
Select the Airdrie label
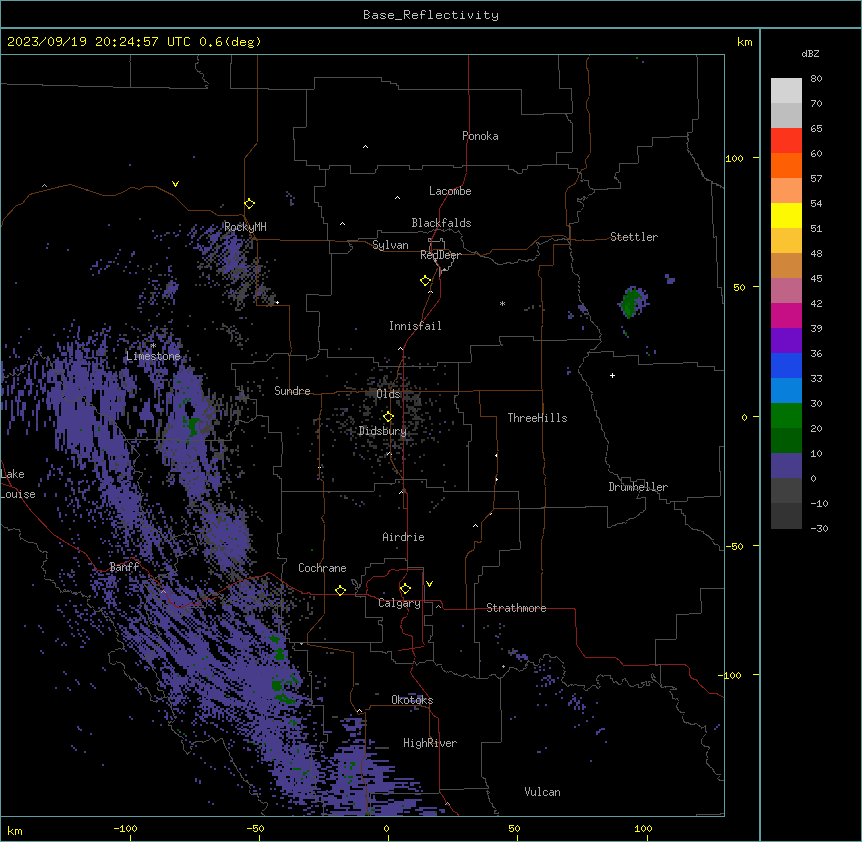404,537
